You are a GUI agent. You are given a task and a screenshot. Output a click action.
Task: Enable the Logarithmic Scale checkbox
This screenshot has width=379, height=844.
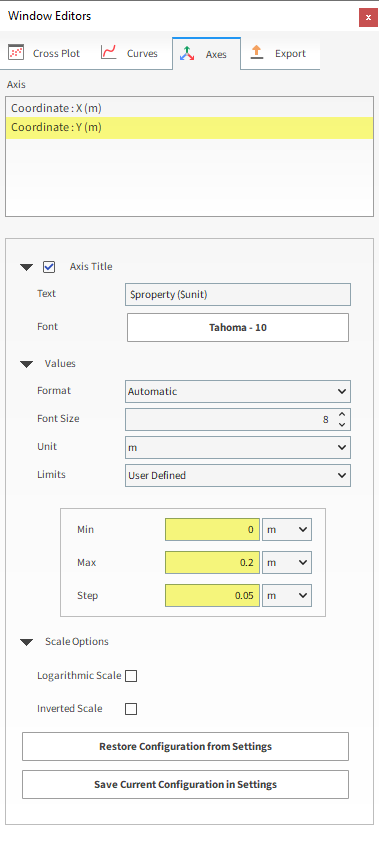[131, 676]
